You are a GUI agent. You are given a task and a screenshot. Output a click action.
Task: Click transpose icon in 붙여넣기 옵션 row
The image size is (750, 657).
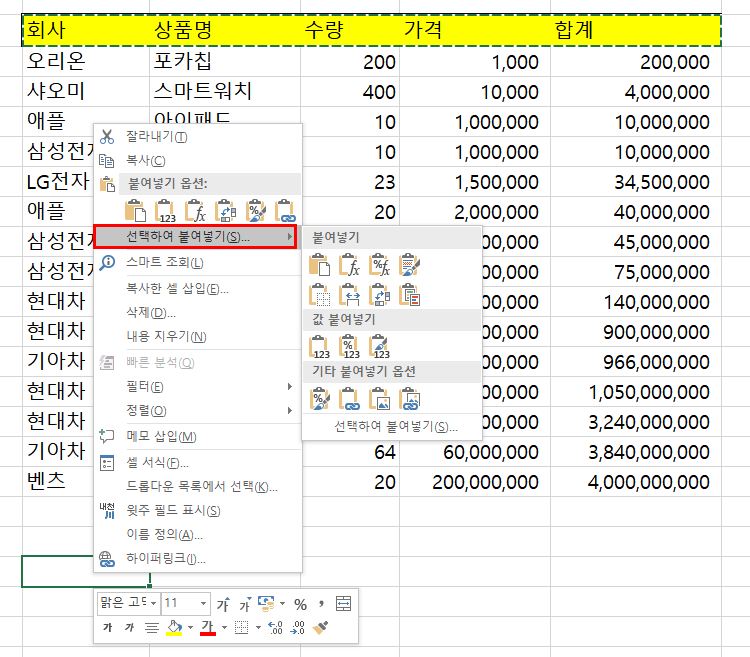tap(225, 211)
